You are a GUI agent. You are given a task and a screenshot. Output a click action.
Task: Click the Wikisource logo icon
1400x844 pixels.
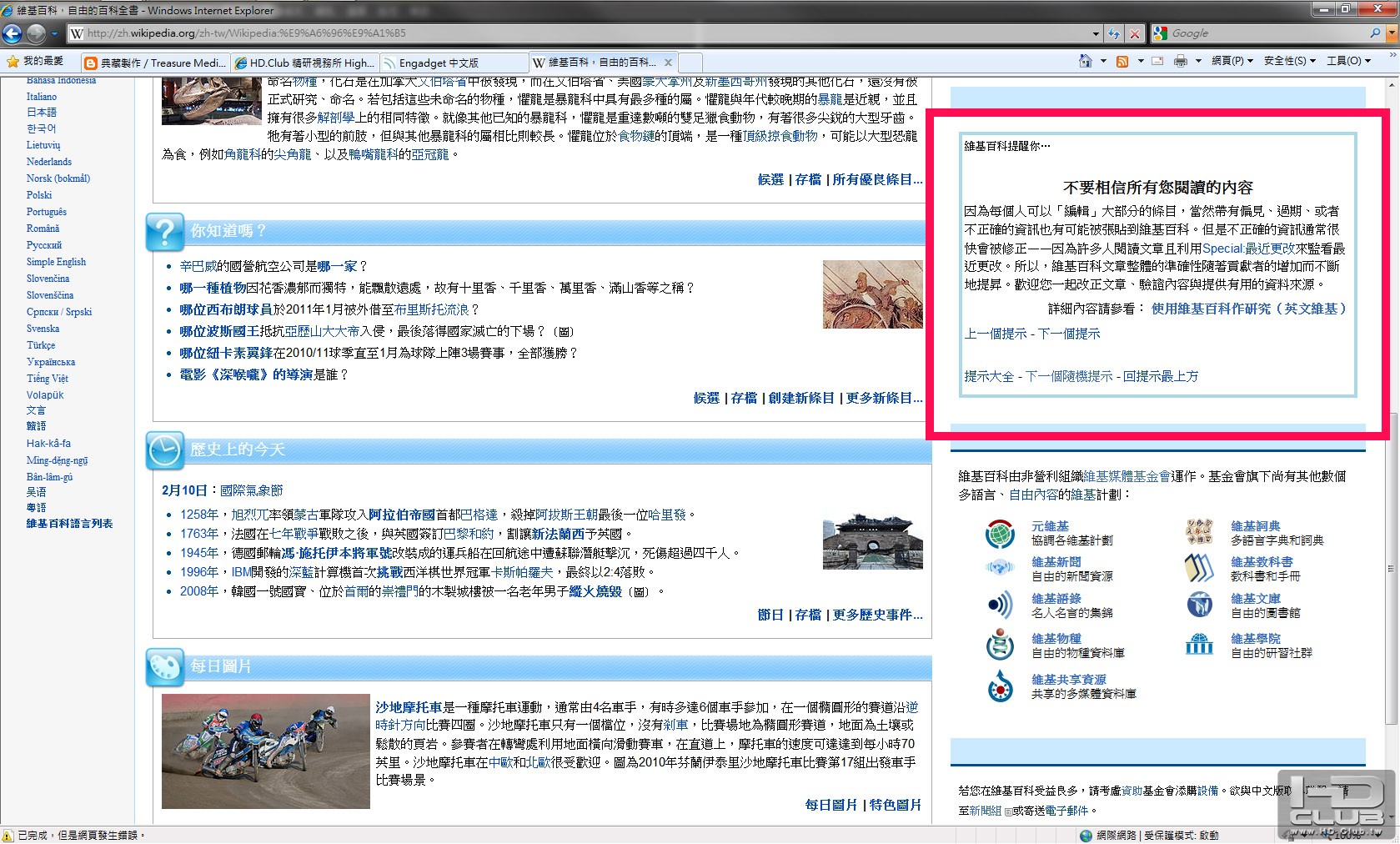click(x=1199, y=605)
